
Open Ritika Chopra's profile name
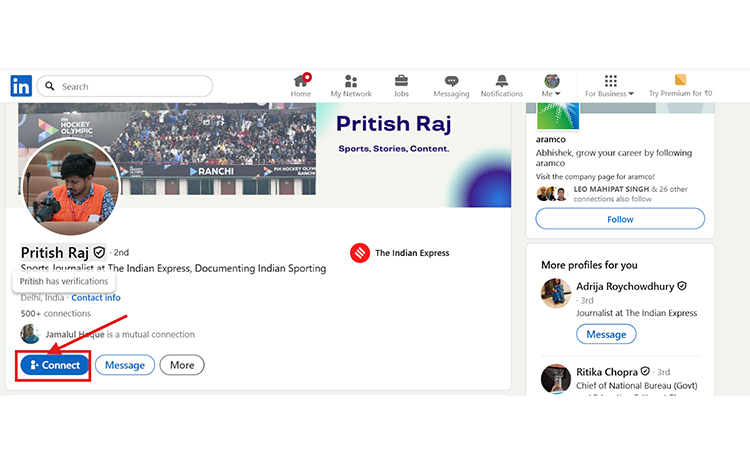(607, 372)
